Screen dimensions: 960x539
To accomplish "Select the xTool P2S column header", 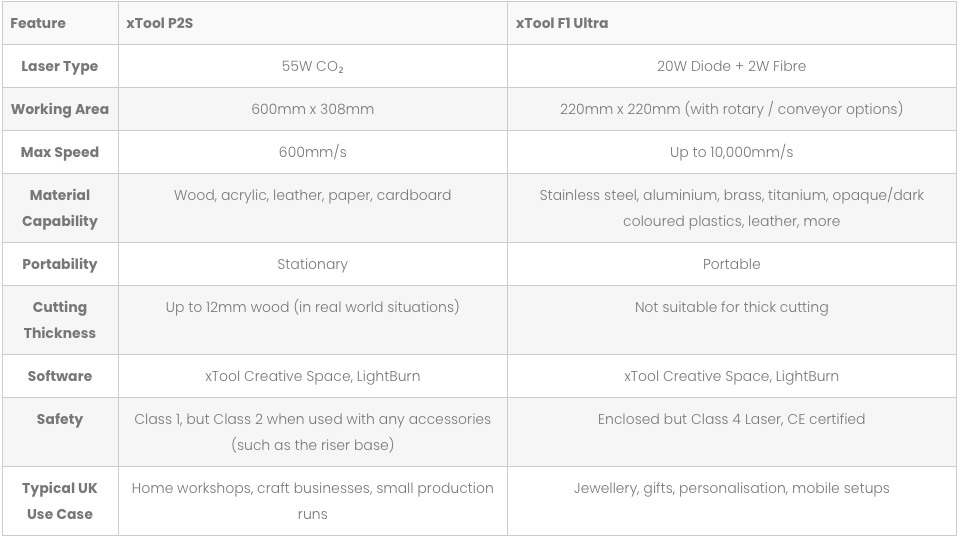I will [x=313, y=23].
